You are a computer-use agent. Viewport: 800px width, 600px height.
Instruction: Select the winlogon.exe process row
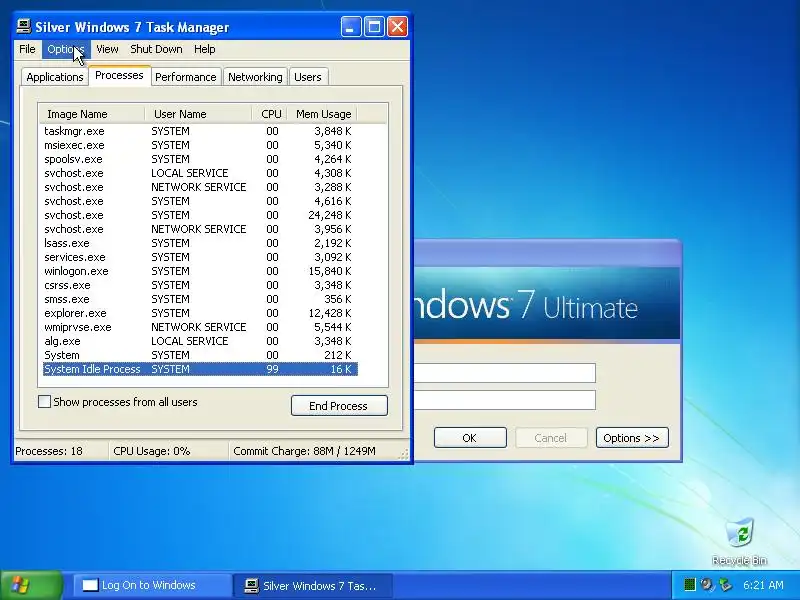(x=200, y=271)
